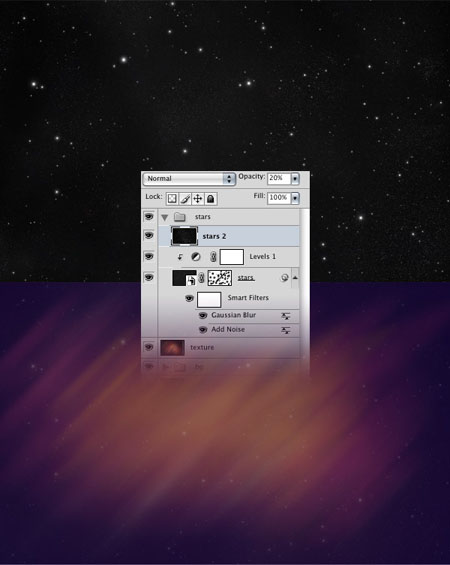
Task: Hide the texture layer
Action: tap(149, 347)
